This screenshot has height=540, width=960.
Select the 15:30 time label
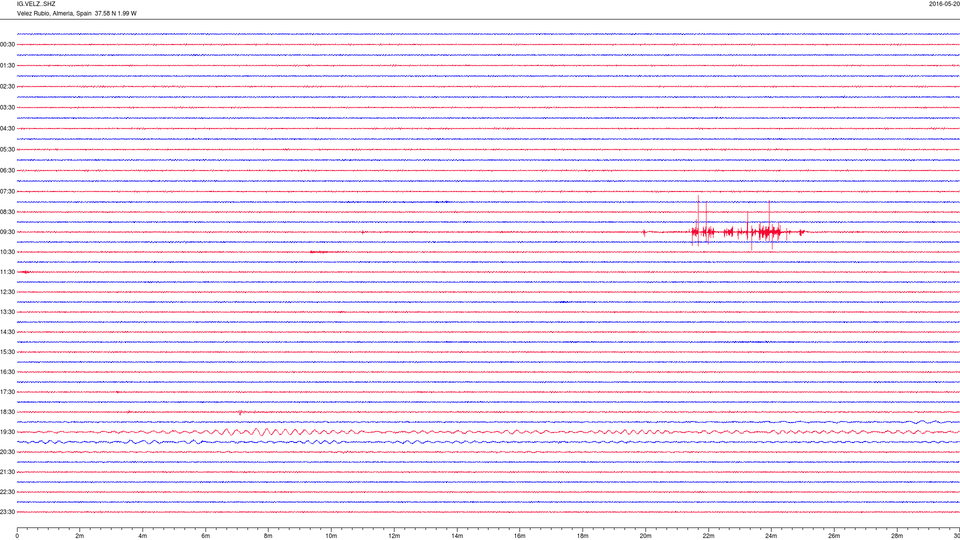click(x=7, y=352)
